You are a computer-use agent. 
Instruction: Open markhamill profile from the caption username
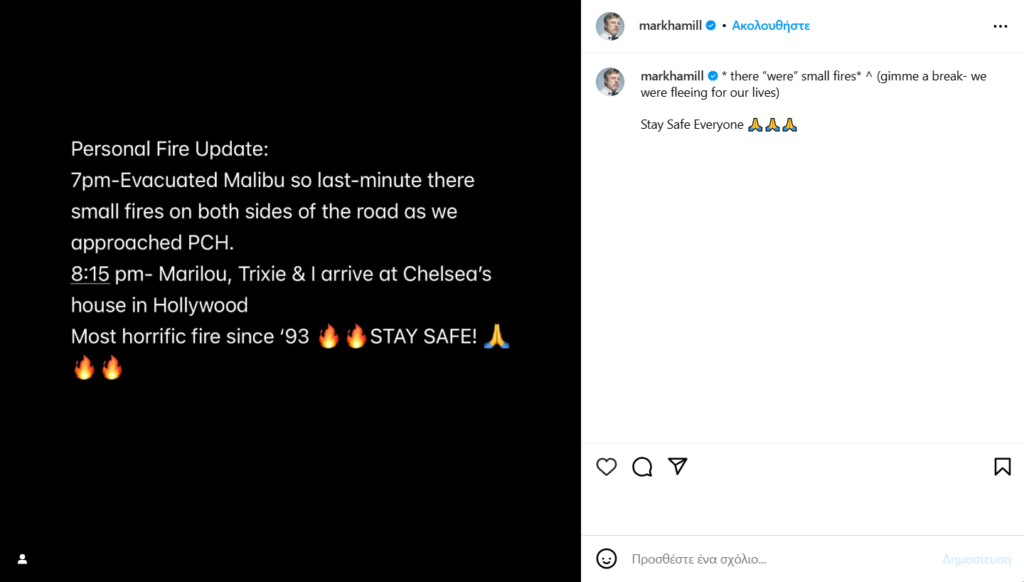pyautogui.click(x=672, y=76)
